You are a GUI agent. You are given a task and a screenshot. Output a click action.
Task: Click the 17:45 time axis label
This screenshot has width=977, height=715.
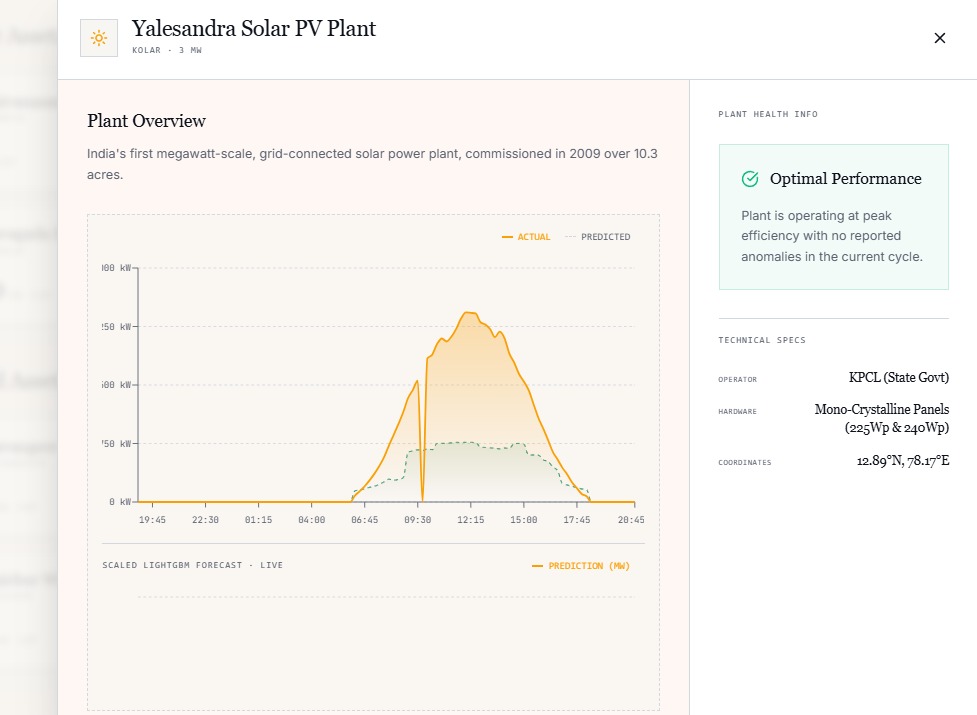click(576, 519)
